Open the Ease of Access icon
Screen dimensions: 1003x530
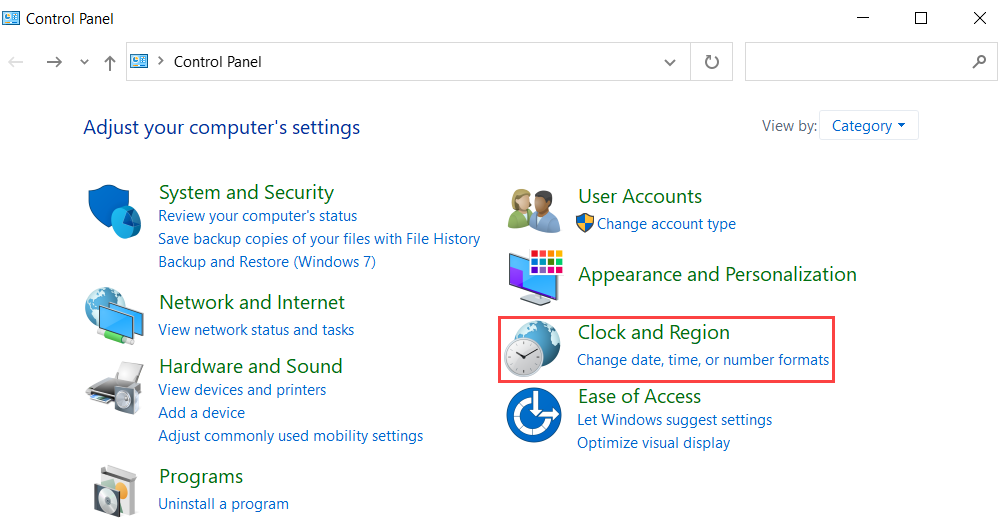pos(534,415)
